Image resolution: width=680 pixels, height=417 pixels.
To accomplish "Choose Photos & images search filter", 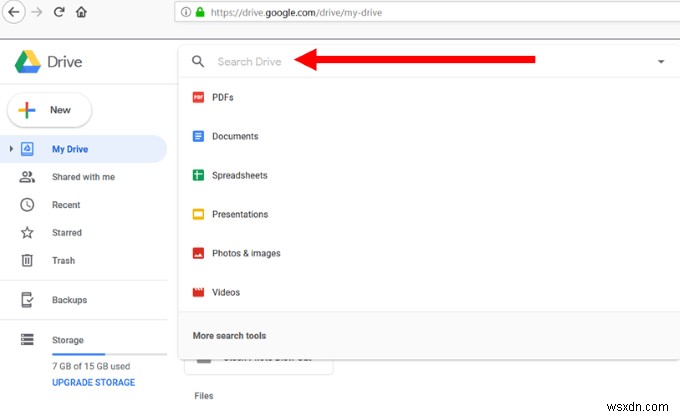I will pyautogui.click(x=245, y=253).
